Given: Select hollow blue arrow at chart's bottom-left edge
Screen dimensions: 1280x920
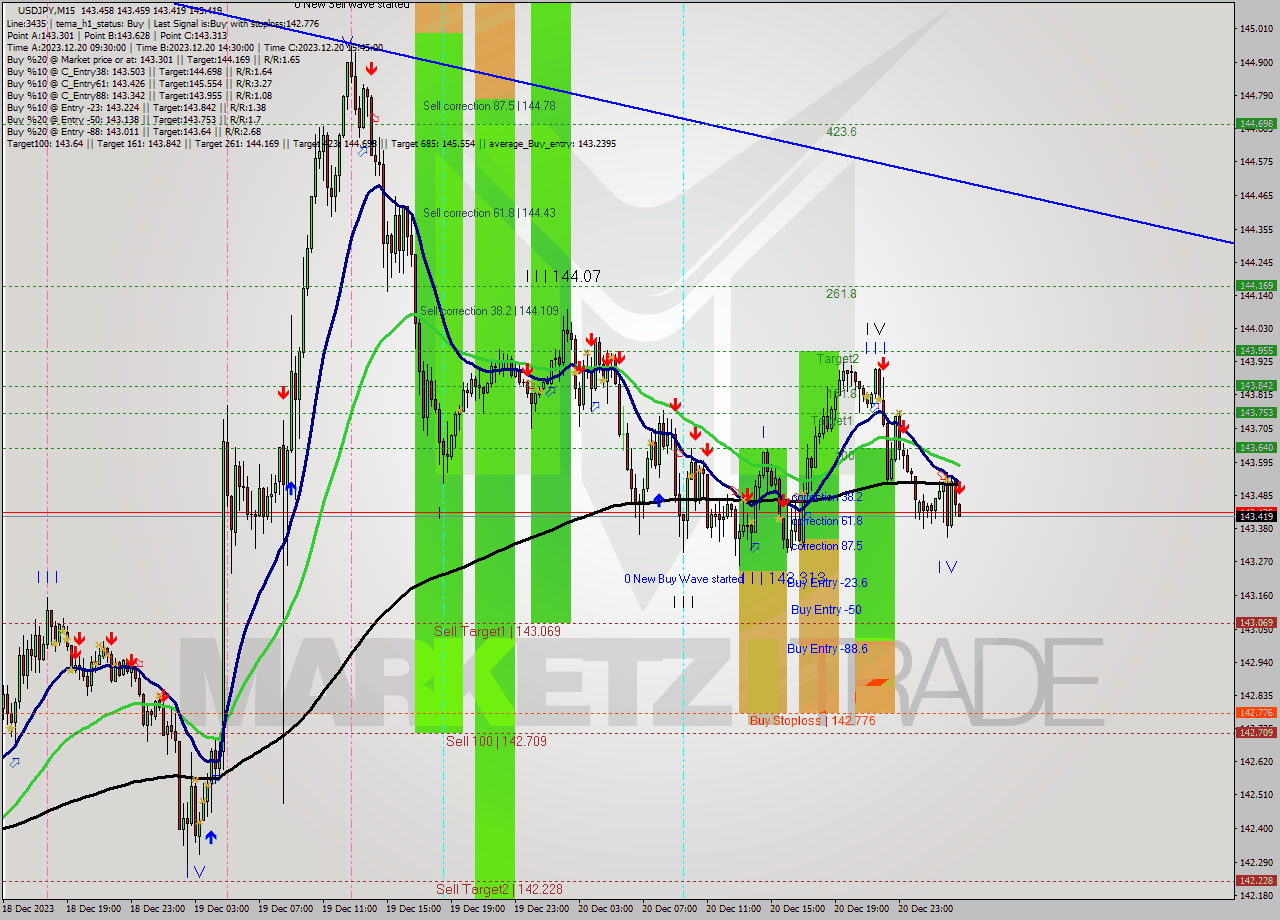Looking at the screenshot, I should (14, 763).
